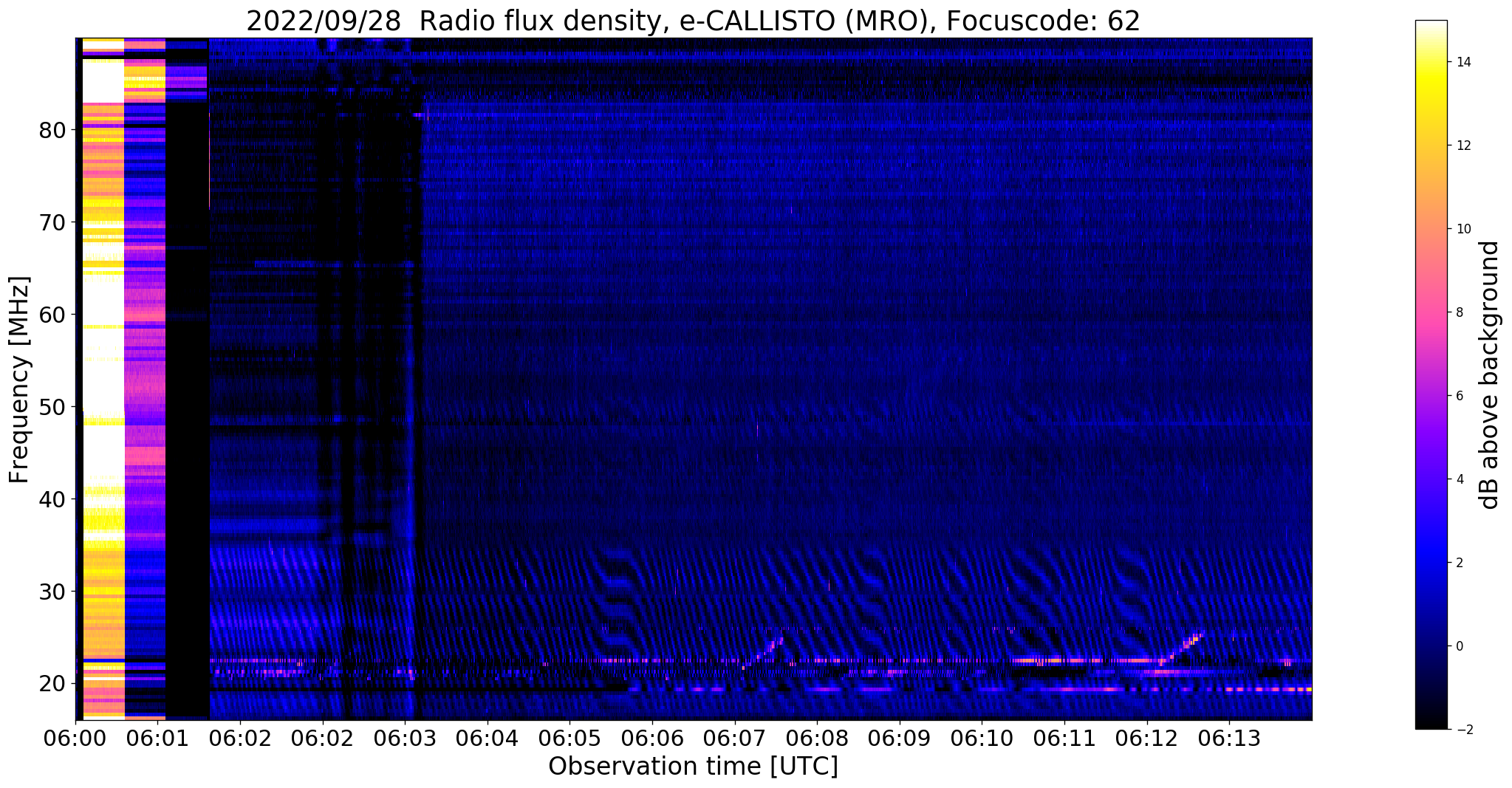Select the 20 tick on frequency axis

52,684
